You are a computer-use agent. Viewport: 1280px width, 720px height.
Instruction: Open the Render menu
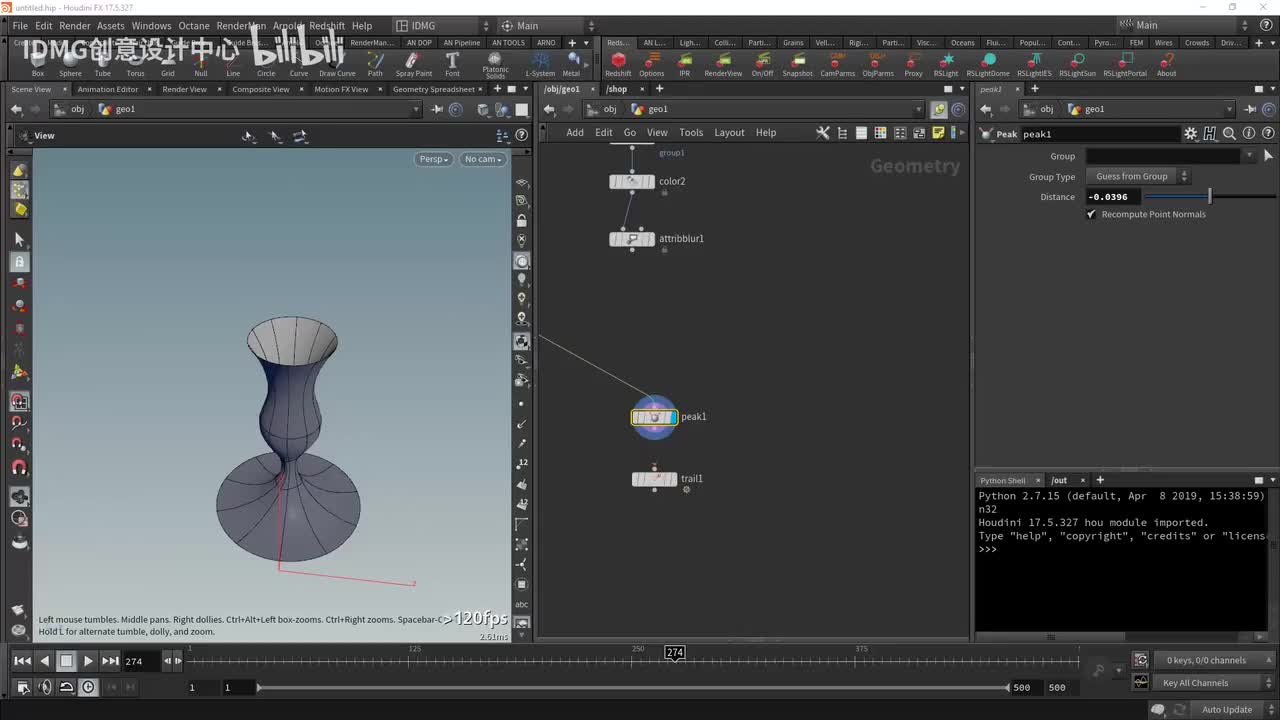point(75,26)
